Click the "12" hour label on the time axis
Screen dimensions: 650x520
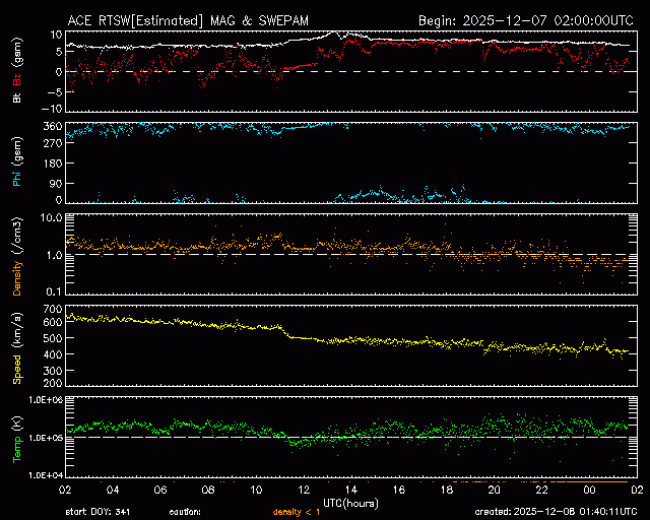(x=304, y=490)
